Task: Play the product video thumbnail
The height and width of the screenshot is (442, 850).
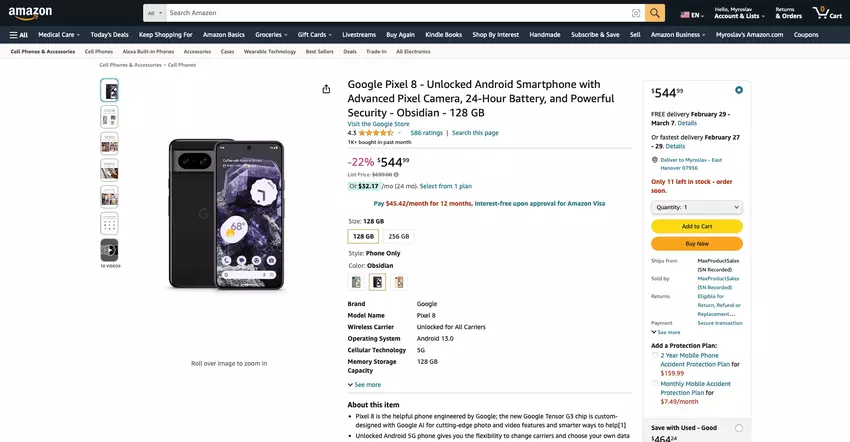Action: tap(109, 250)
